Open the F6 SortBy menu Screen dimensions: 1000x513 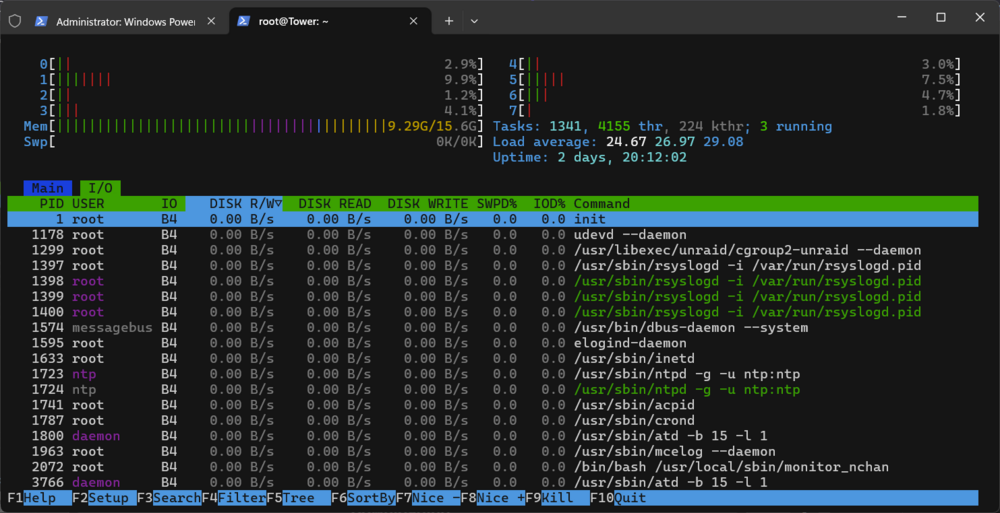[364, 498]
